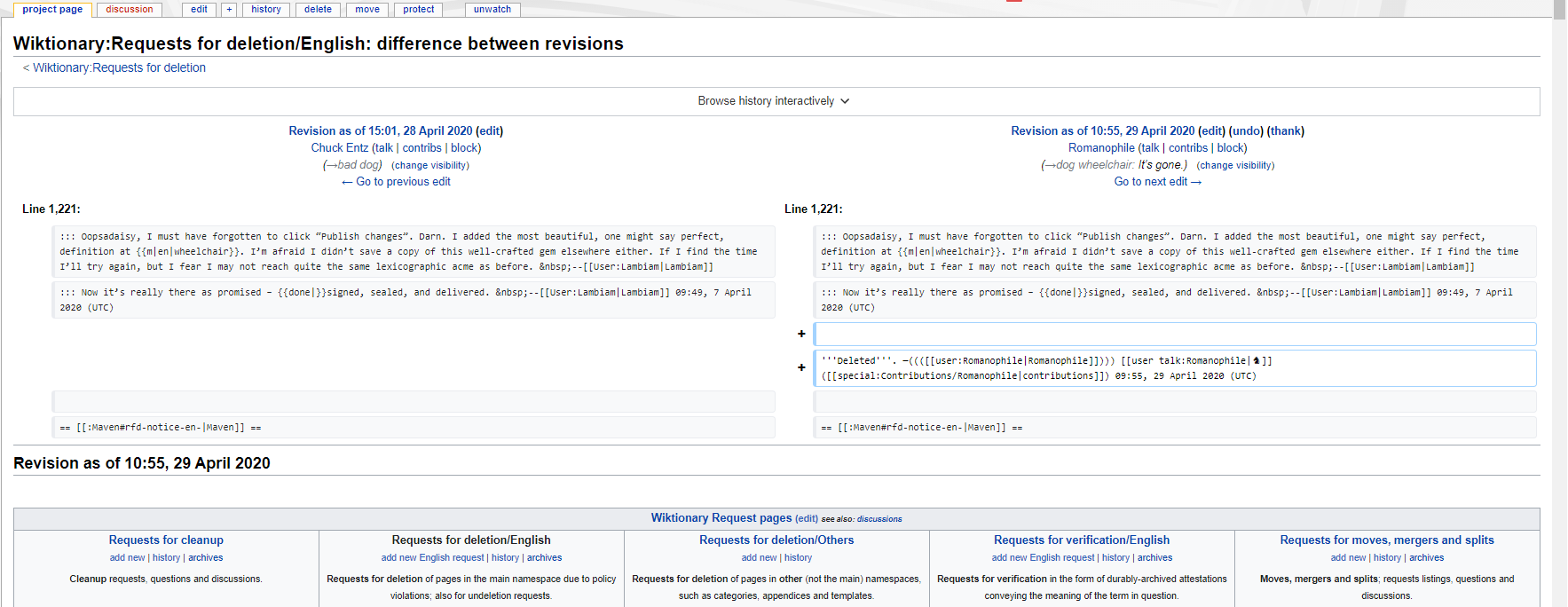Open Romanophile talk page
This screenshot has height=607, width=1568.
pyautogui.click(x=1150, y=148)
